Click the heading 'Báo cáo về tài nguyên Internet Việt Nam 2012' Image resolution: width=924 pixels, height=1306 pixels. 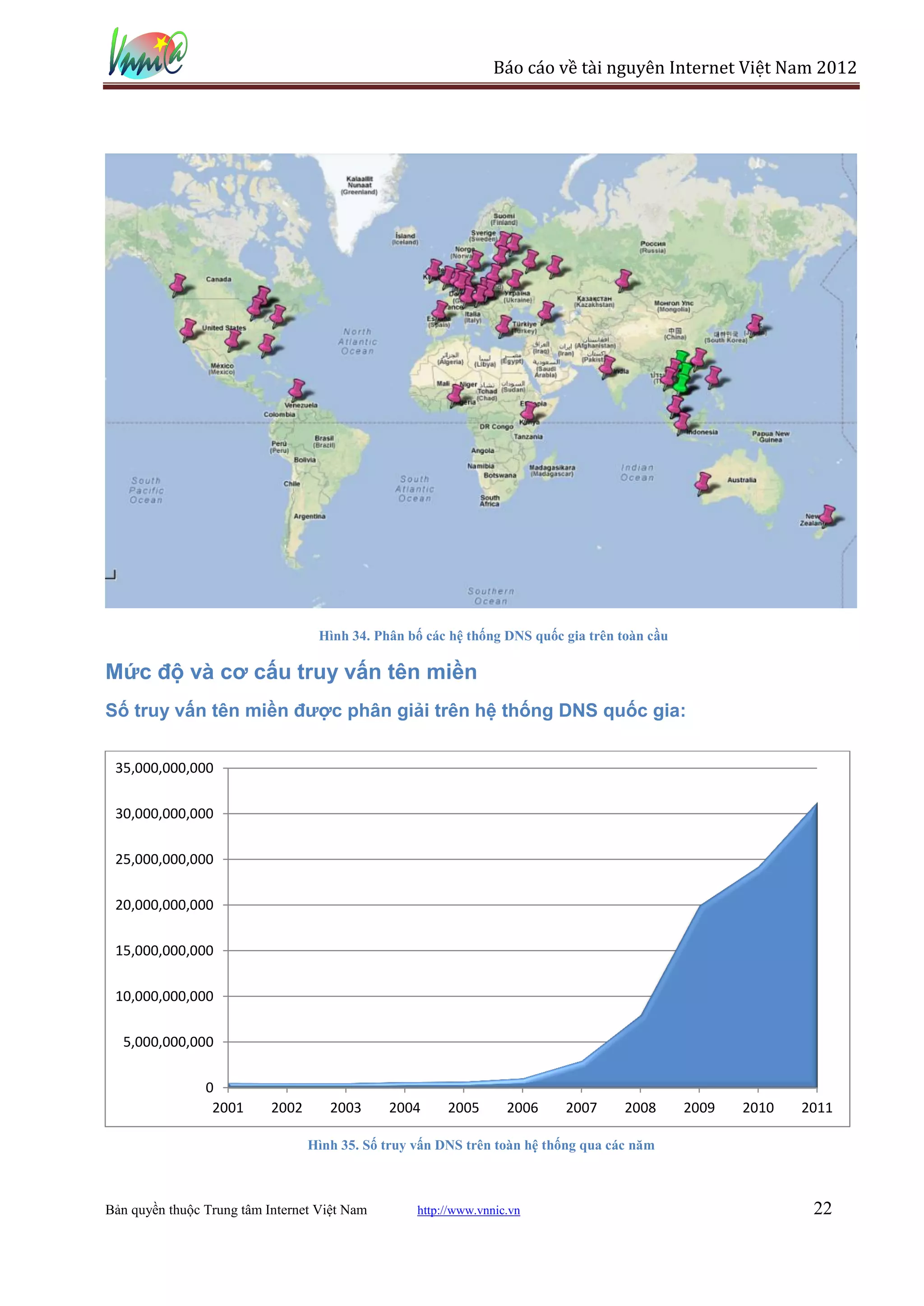click(x=675, y=68)
